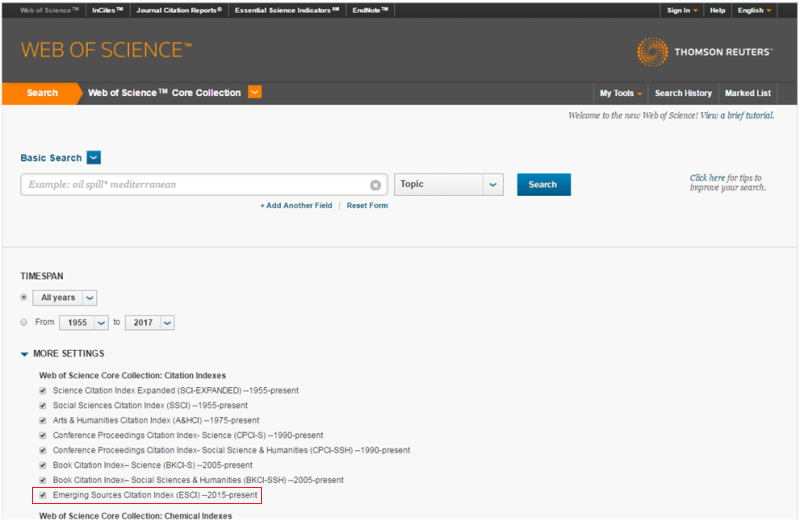Uncheck Book Citation Index Science (BKCI-S) checkbox

point(43,465)
